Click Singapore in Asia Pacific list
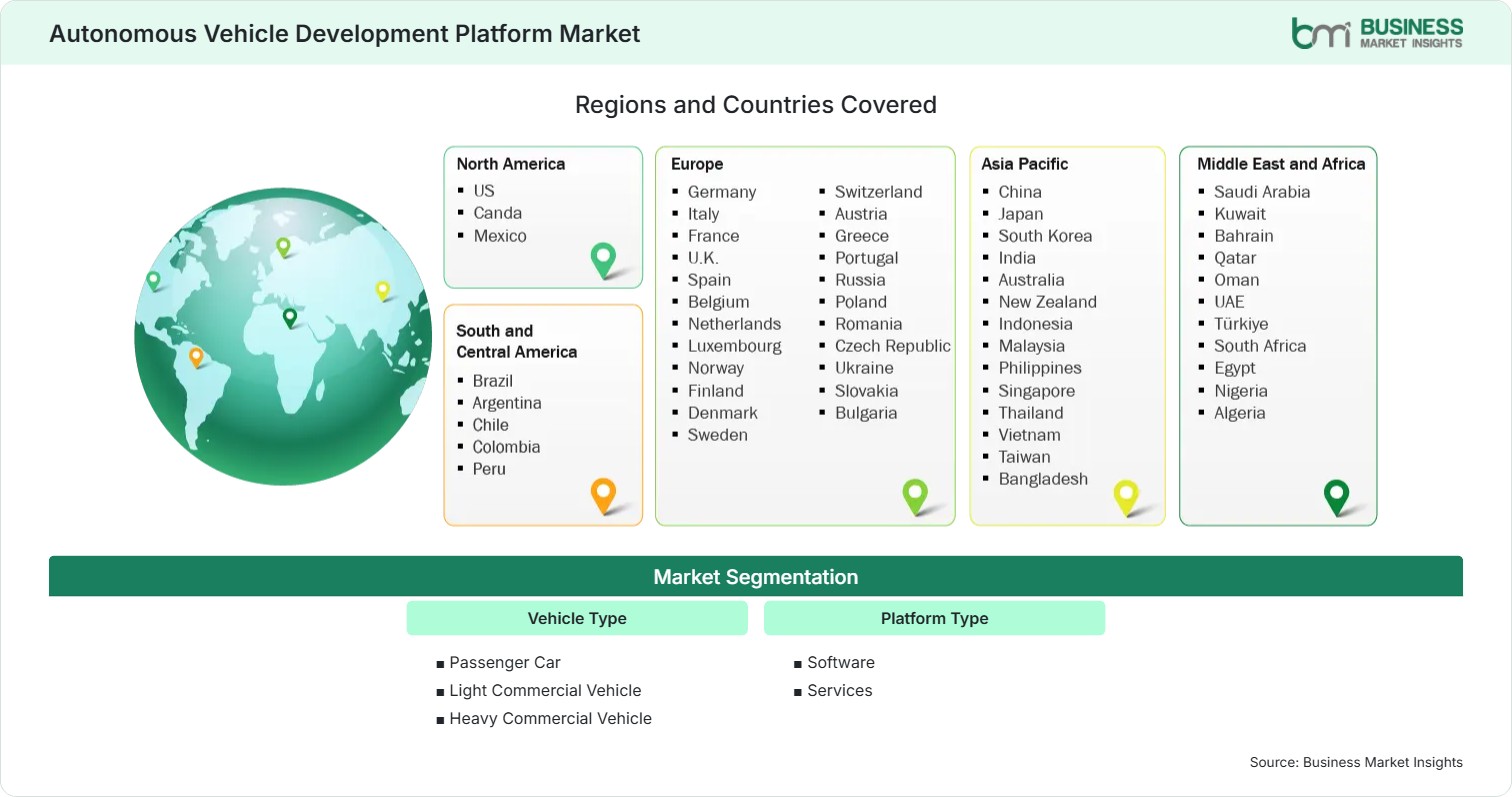 coord(1037,391)
